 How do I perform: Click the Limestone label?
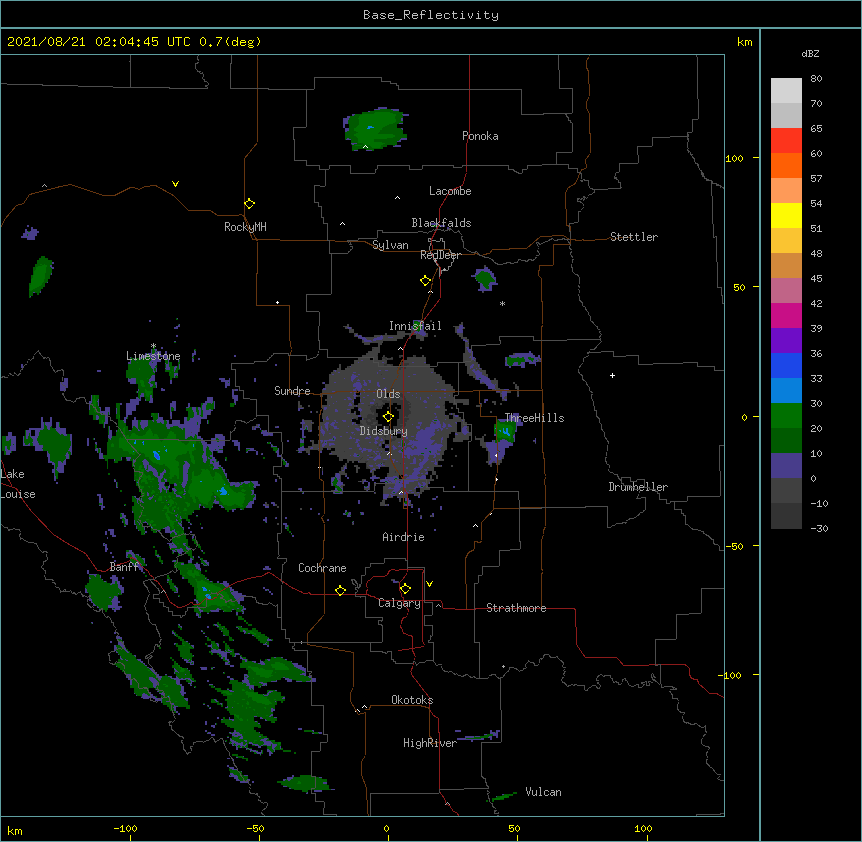[153, 356]
